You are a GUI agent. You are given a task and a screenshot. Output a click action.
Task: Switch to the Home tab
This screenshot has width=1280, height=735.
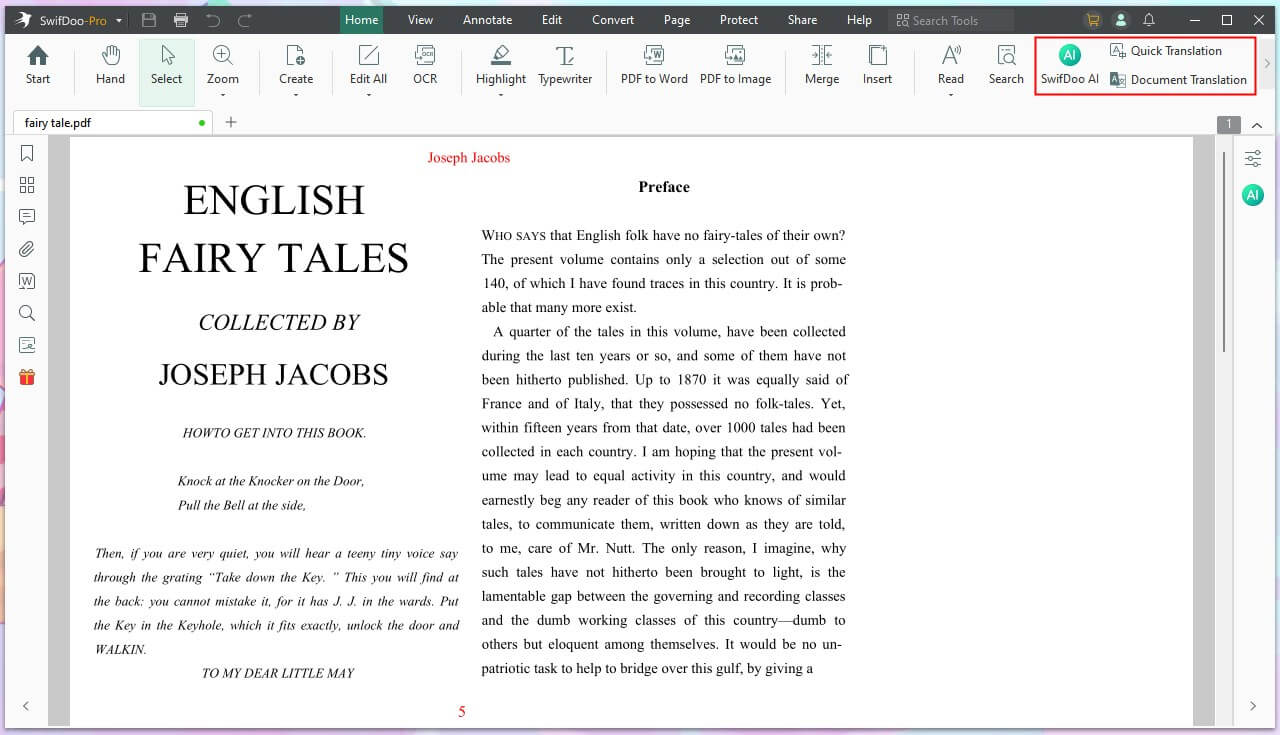[361, 20]
